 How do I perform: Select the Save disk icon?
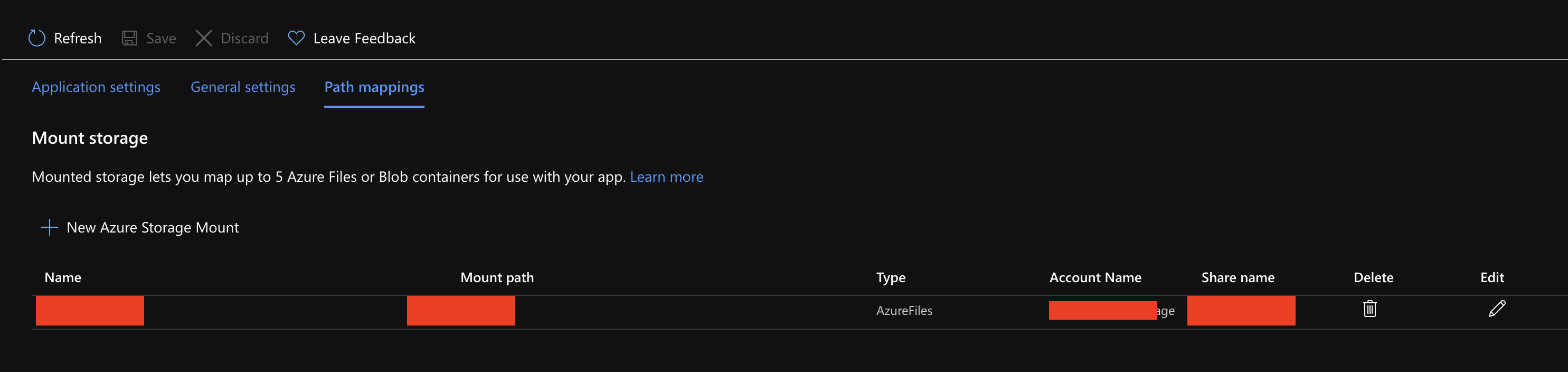129,38
